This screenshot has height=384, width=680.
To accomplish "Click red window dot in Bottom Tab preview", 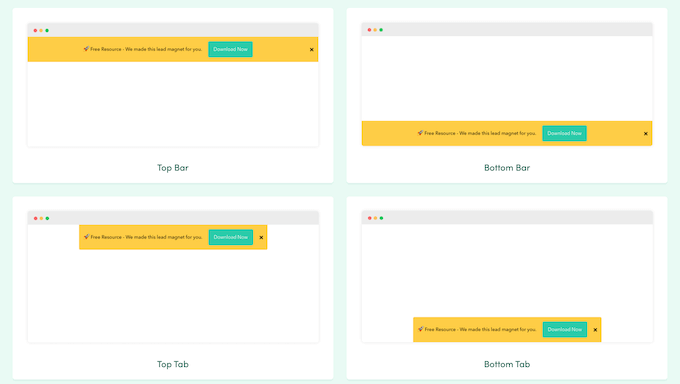I will [x=369, y=218].
